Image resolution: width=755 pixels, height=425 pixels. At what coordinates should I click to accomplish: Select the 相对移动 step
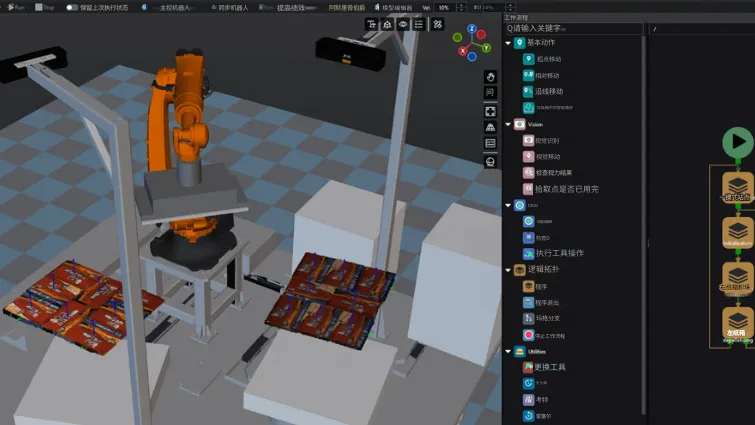pos(541,76)
